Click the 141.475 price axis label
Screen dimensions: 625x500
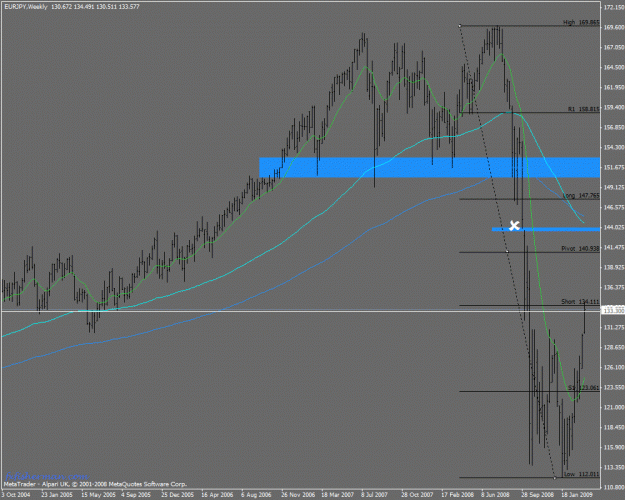614,247
